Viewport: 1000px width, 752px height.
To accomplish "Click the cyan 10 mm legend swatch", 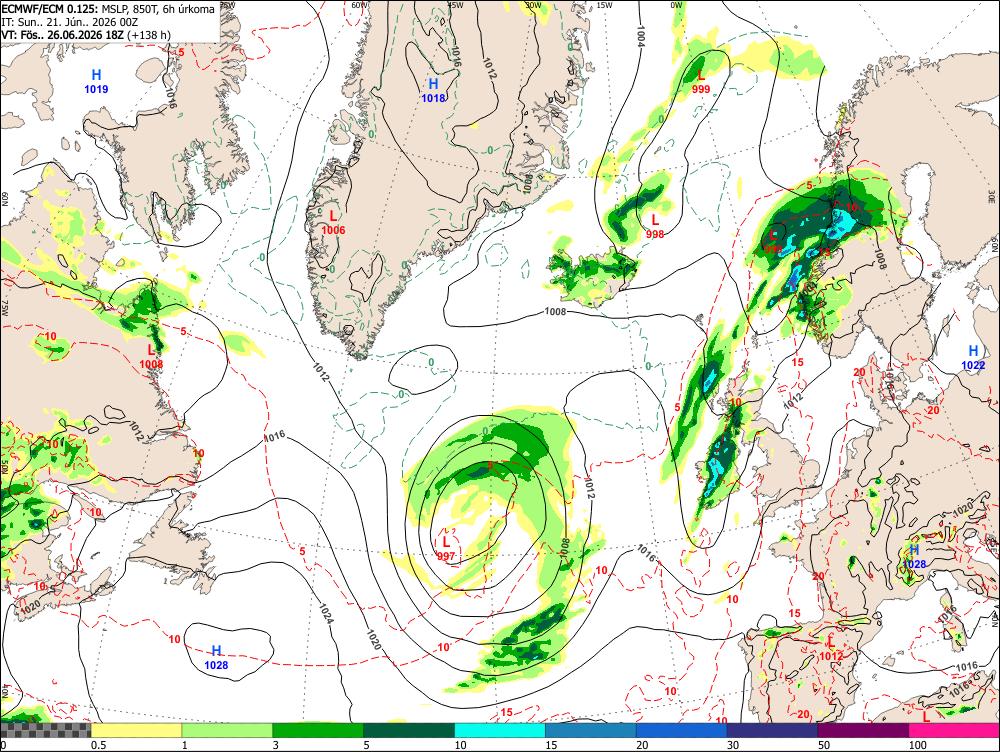I will [x=500, y=730].
